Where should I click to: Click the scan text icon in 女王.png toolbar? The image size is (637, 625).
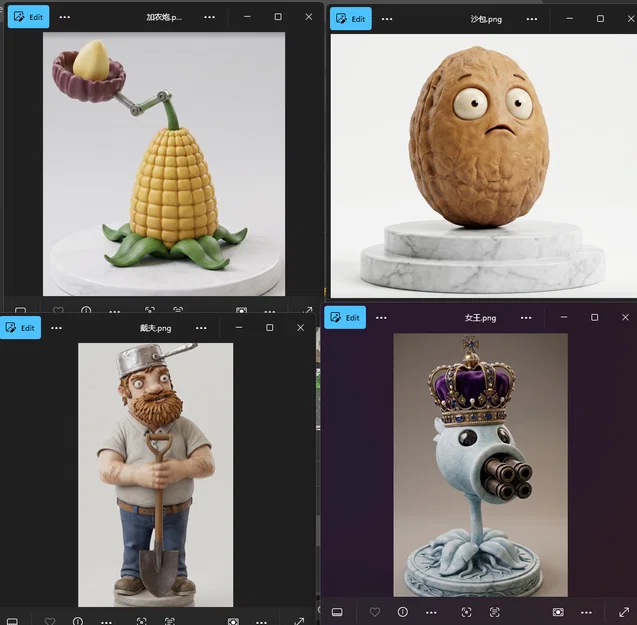point(494,612)
